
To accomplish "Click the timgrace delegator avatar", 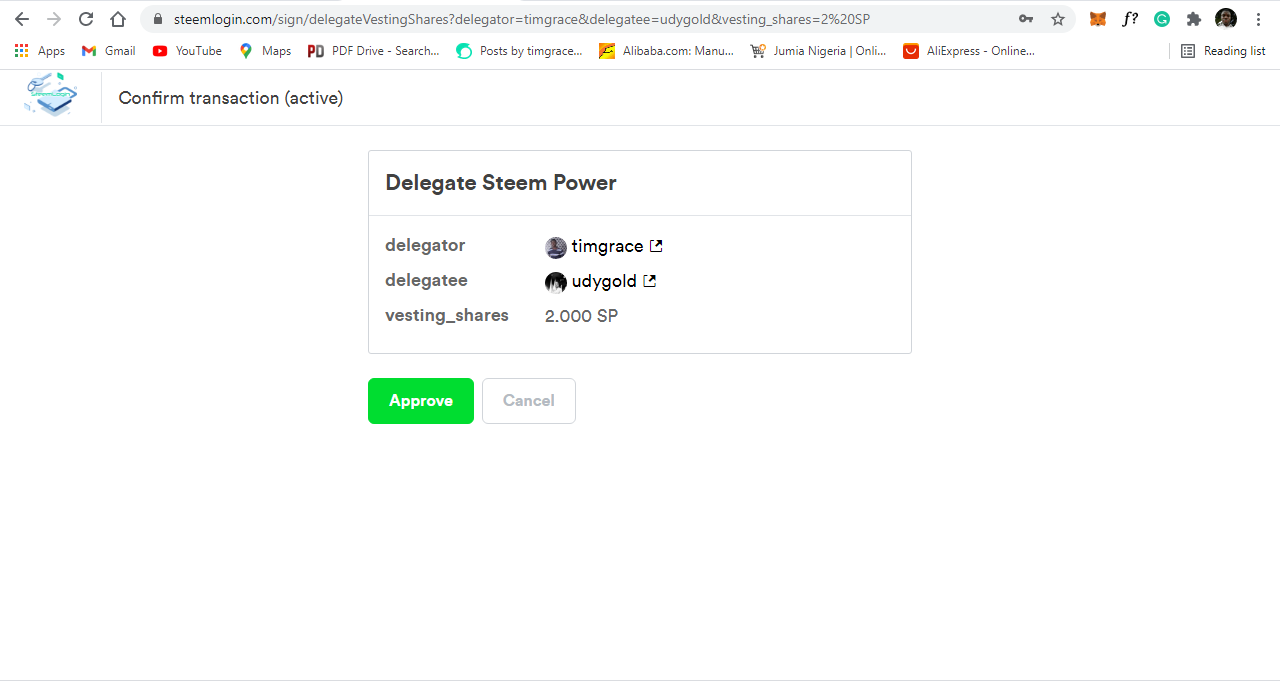I will click(556, 247).
